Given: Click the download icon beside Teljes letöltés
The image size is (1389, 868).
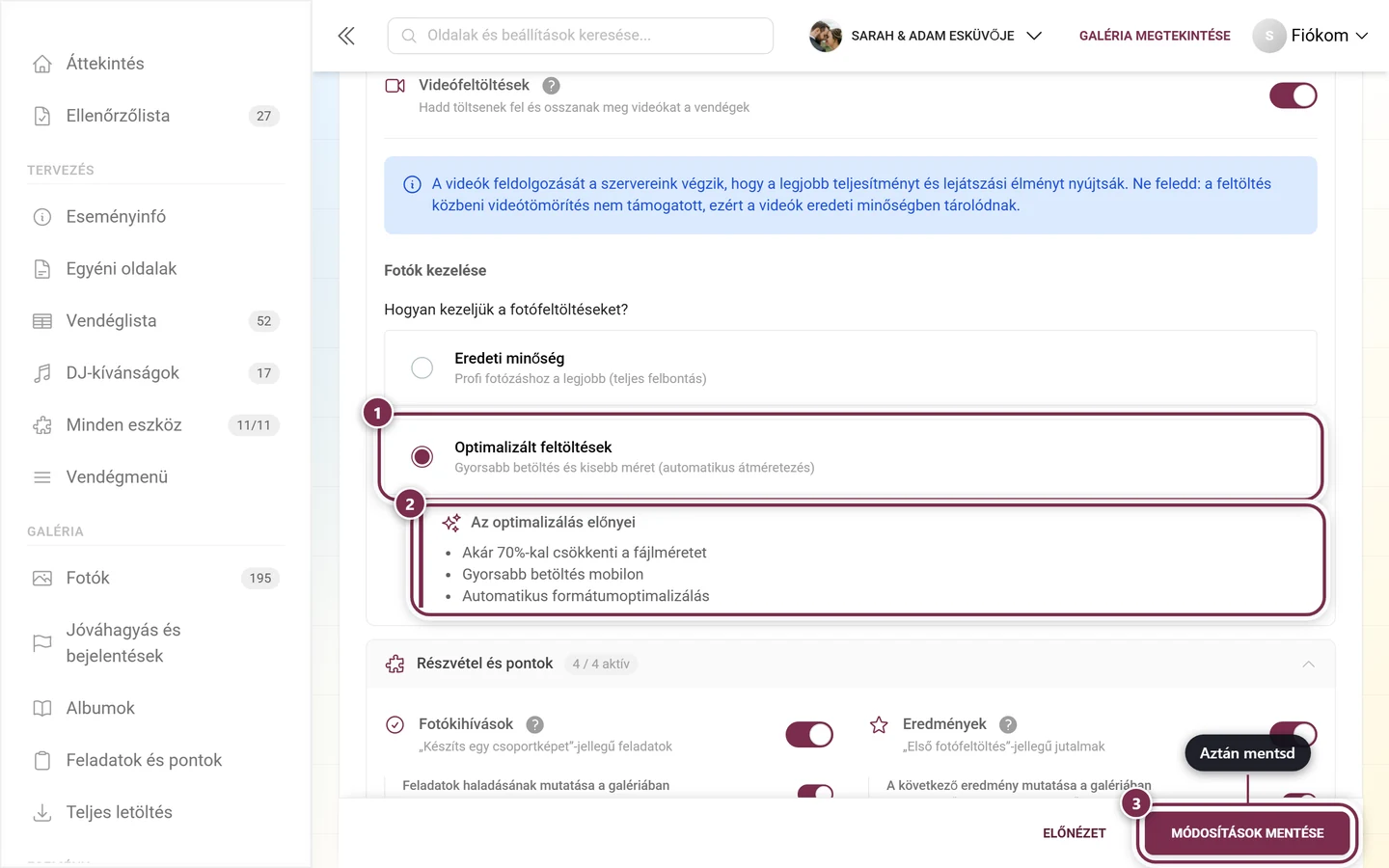Looking at the screenshot, I should 42,813.
